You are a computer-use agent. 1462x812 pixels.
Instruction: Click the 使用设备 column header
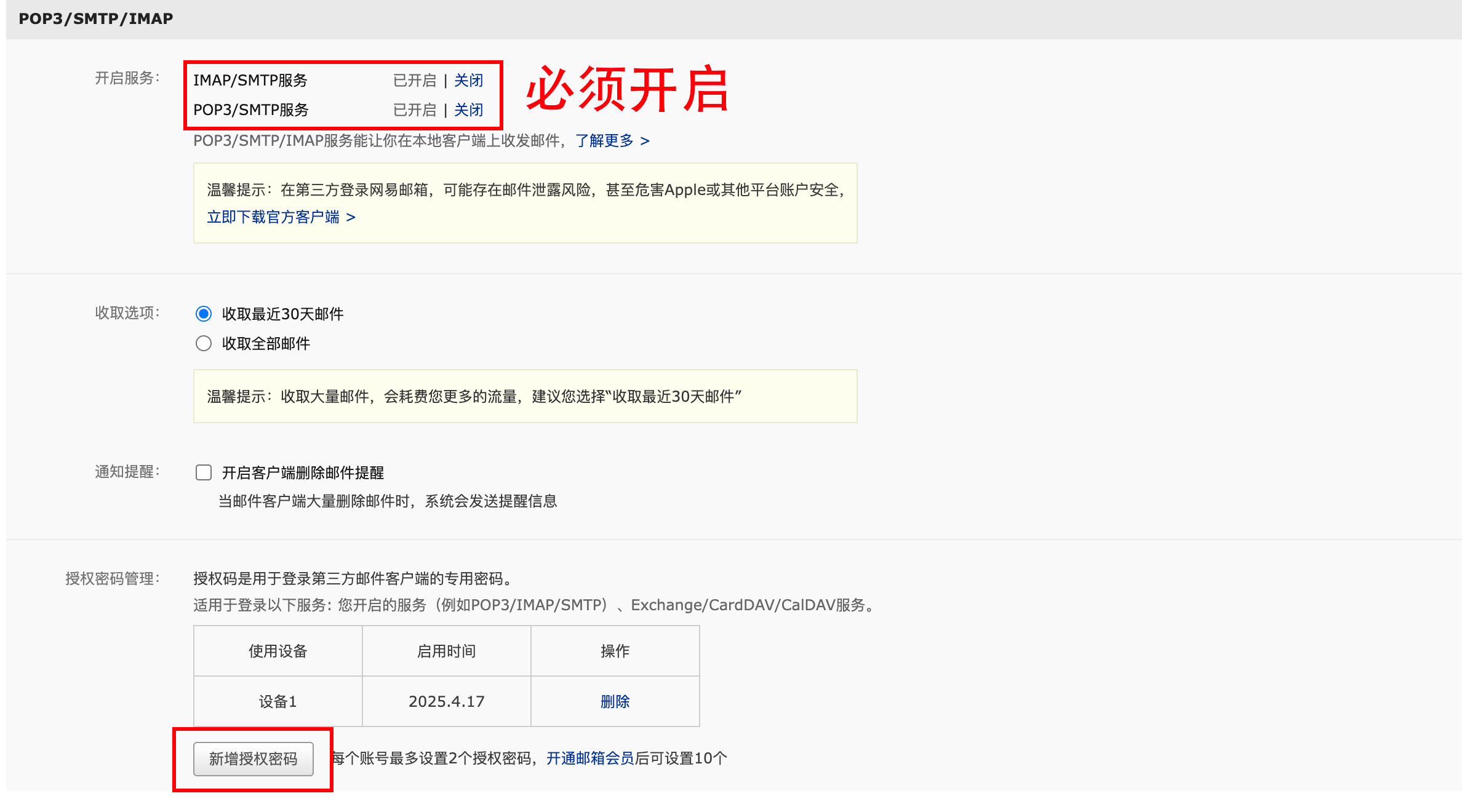(x=278, y=650)
